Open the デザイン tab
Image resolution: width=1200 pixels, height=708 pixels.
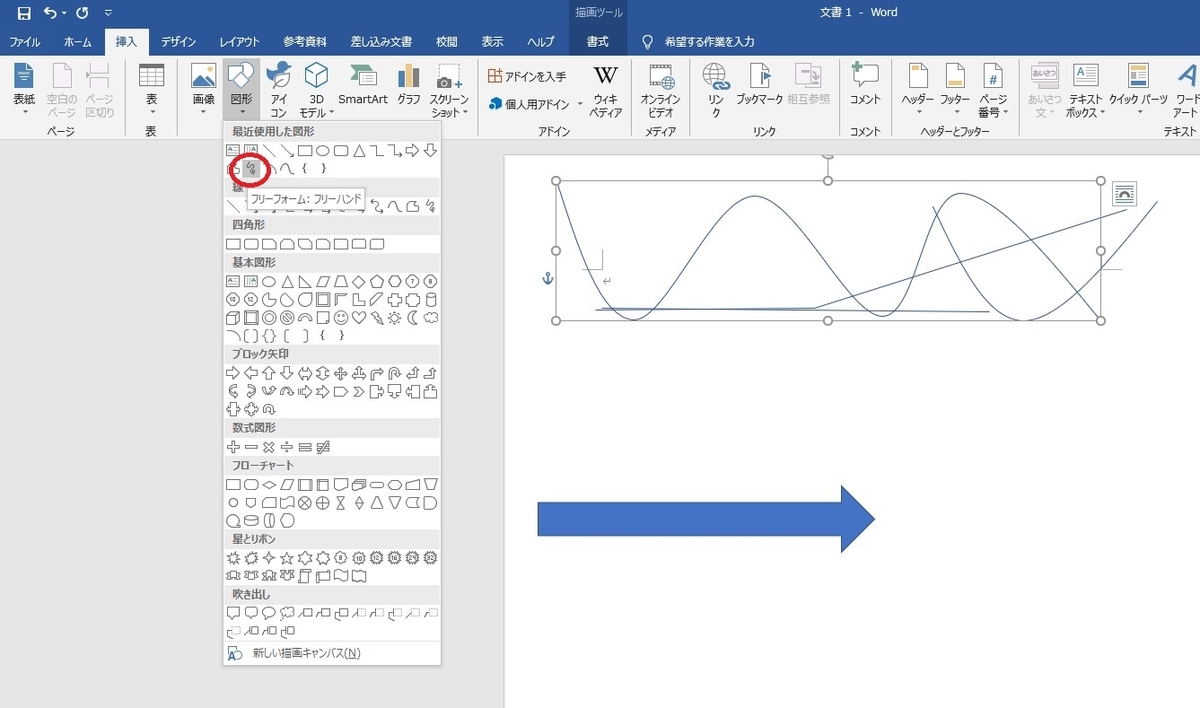178,42
